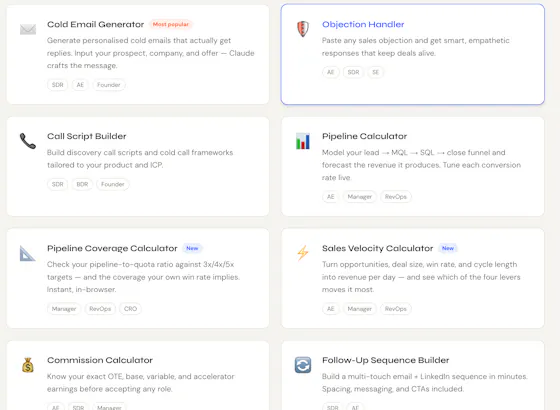The width and height of the screenshot is (560, 410).
Task: Click the telephone icon for Call Script Builder
Action: click(x=28, y=141)
